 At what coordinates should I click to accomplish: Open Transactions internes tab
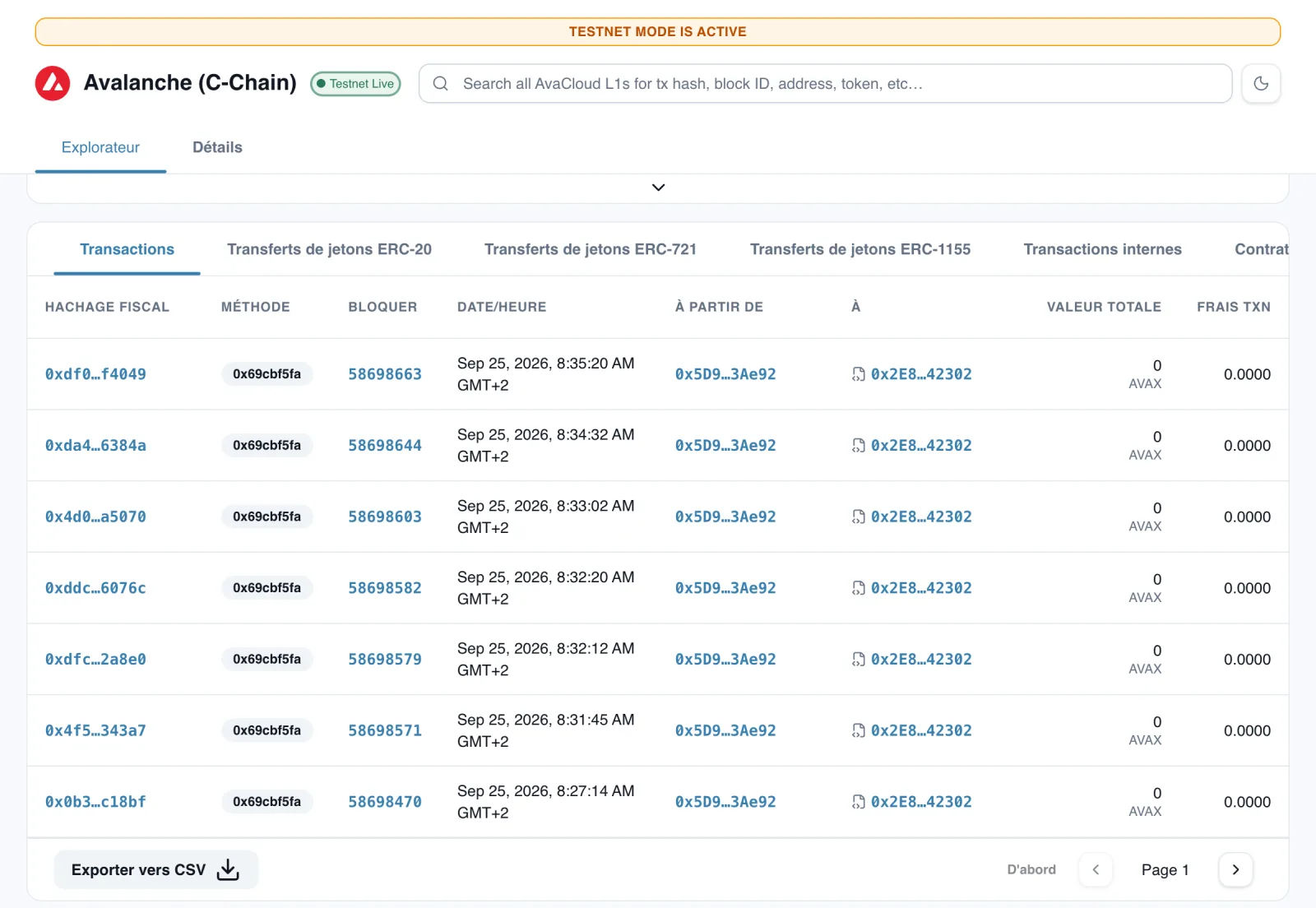tap(1102, 249)
